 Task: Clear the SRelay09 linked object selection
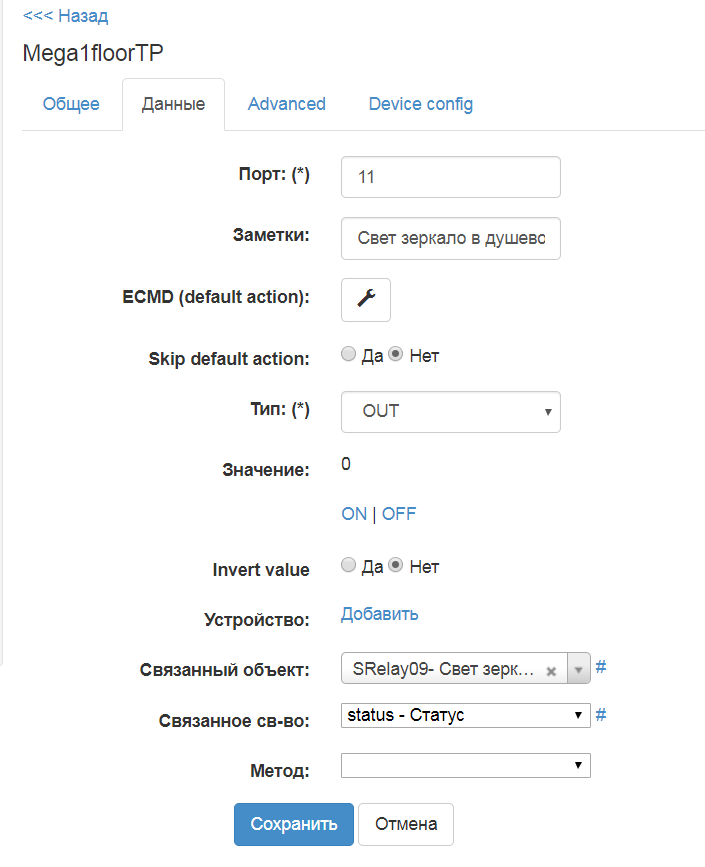click(551, 672)
